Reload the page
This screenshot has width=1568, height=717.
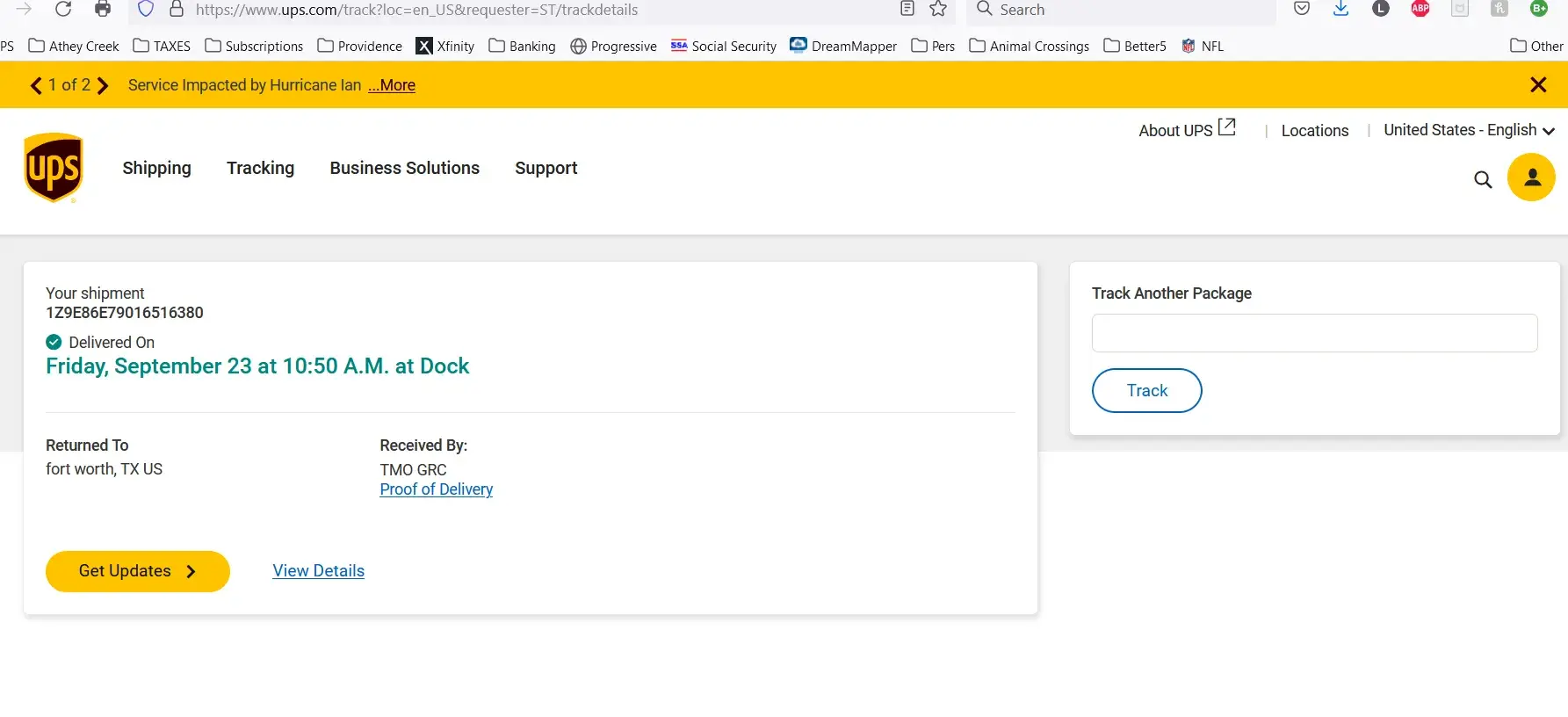[x=63, y=10]
